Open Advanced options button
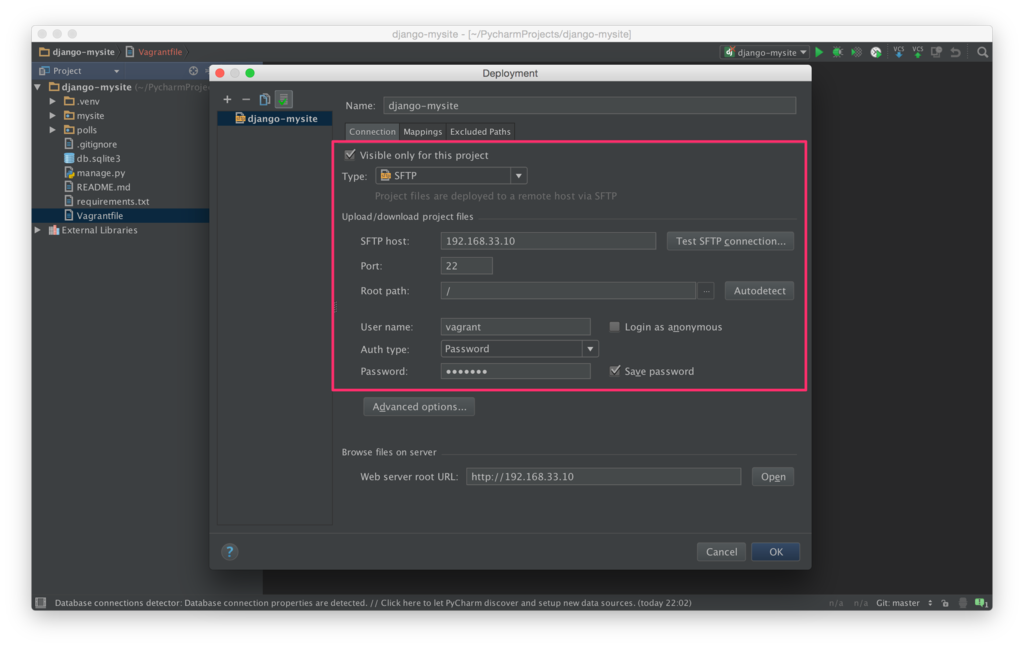The height and width of the screenshot is (648, 1024). [419, 406]
